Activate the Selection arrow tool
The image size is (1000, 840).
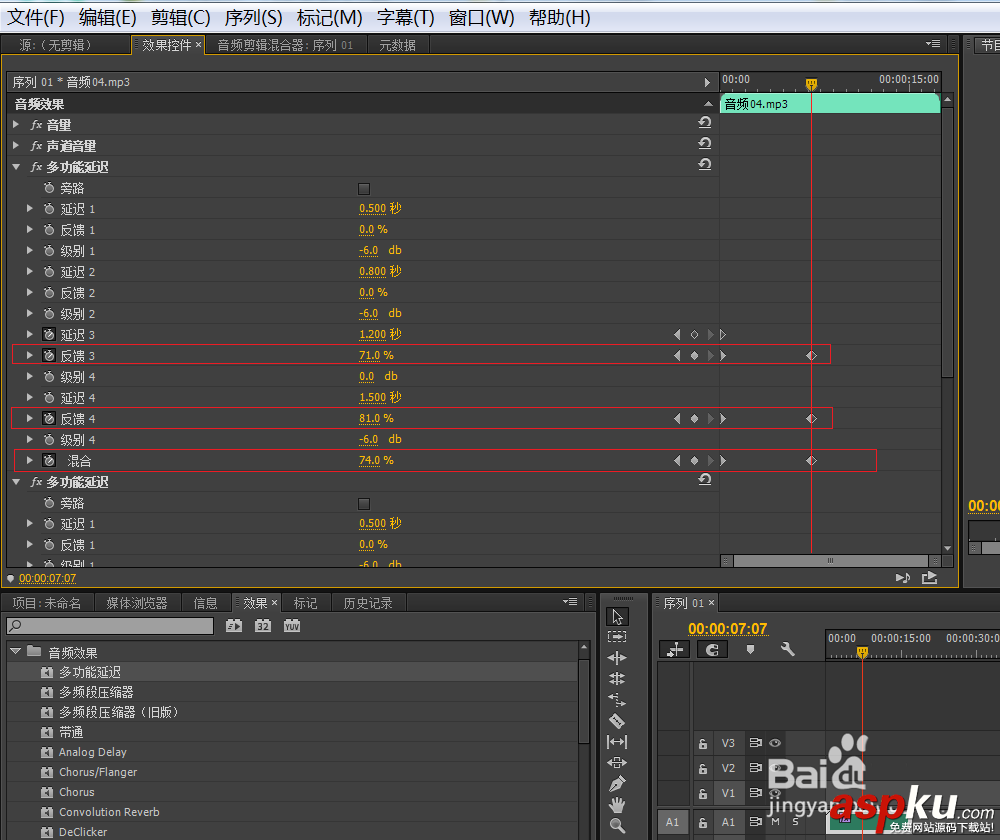coord(617,617)
